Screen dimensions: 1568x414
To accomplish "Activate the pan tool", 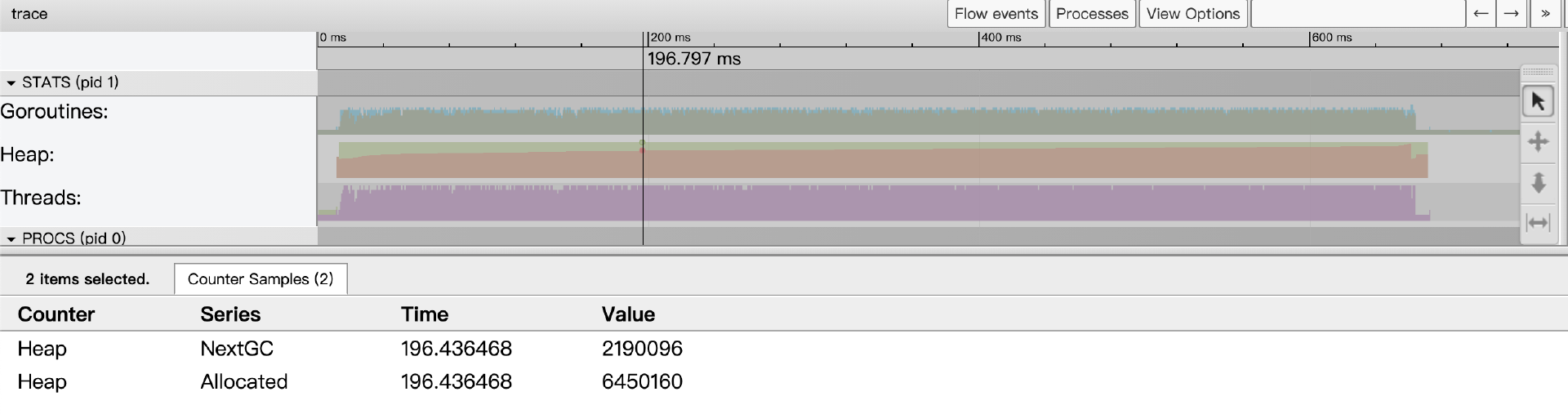I will coord(1538,142).
